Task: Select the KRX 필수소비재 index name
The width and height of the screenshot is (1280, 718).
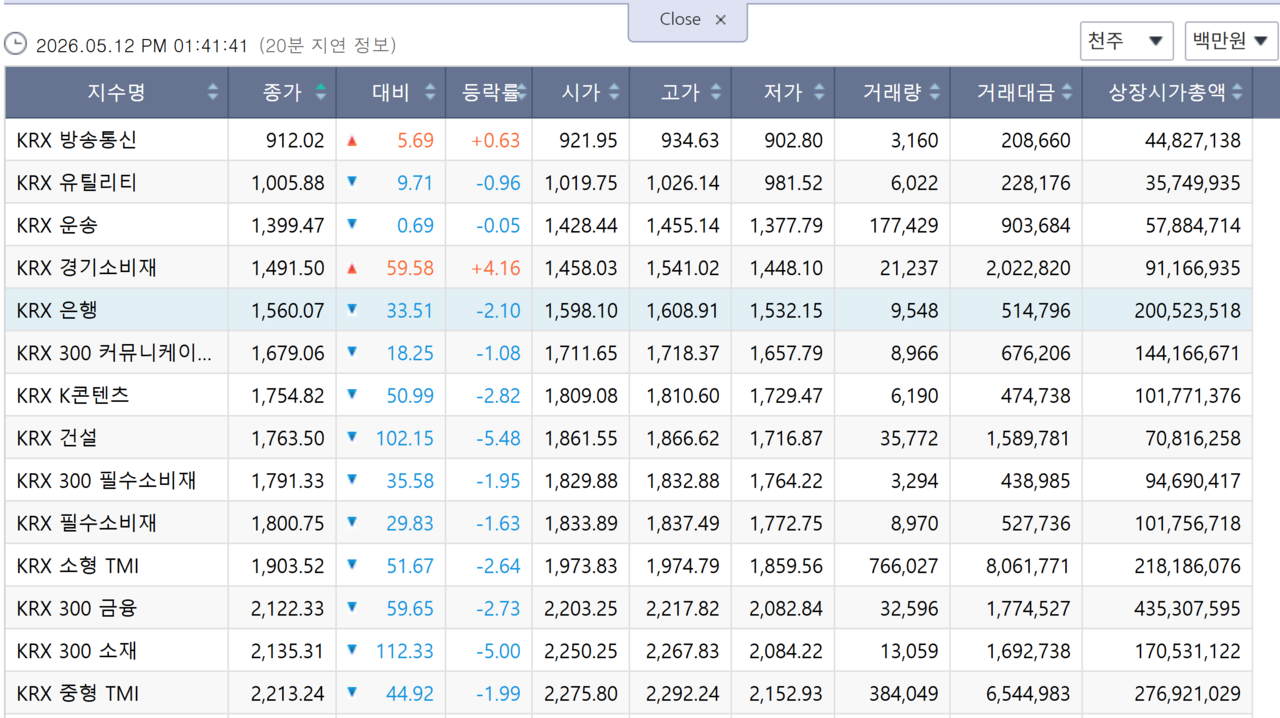Action: pyautogui.click(x=86, y=523)
